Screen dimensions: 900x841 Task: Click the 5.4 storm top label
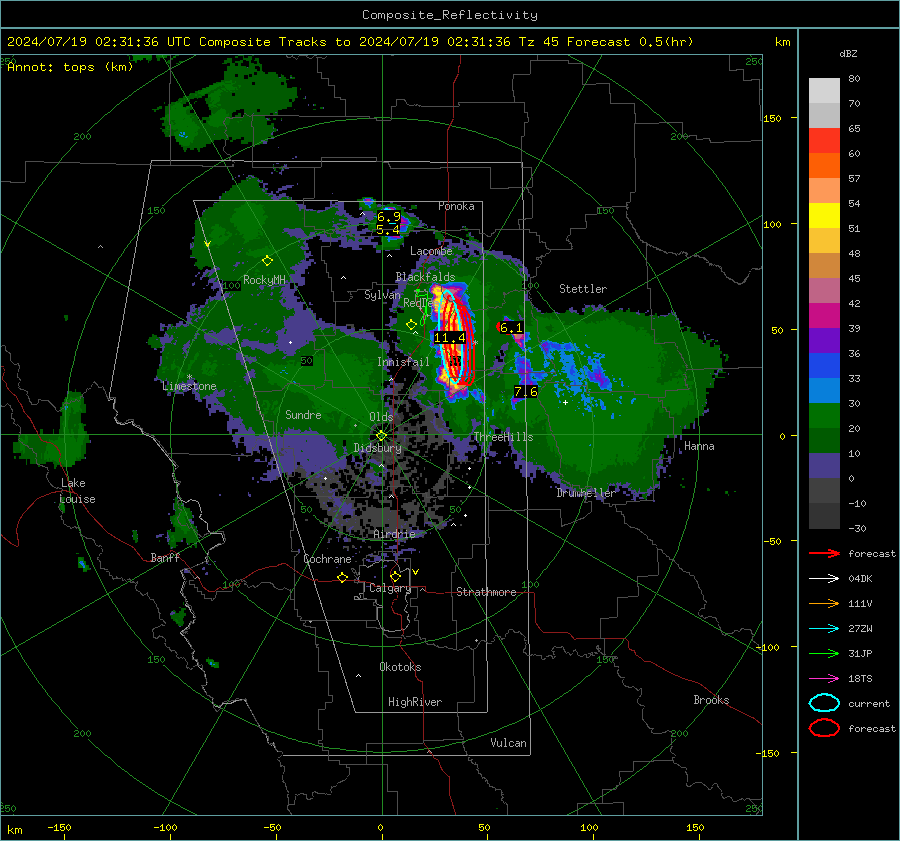pyautogui.click(x=388, y=230)
